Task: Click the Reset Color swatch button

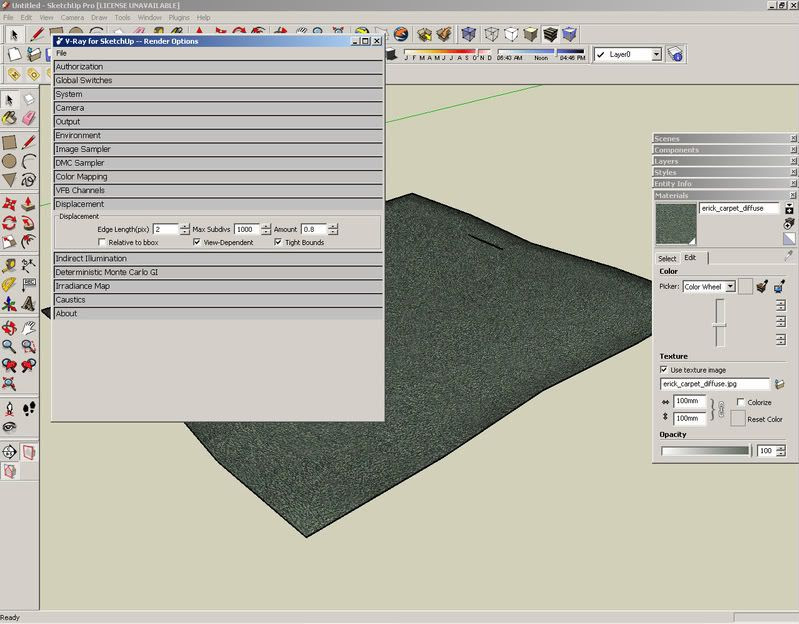Action: click(x=738, y=419)
